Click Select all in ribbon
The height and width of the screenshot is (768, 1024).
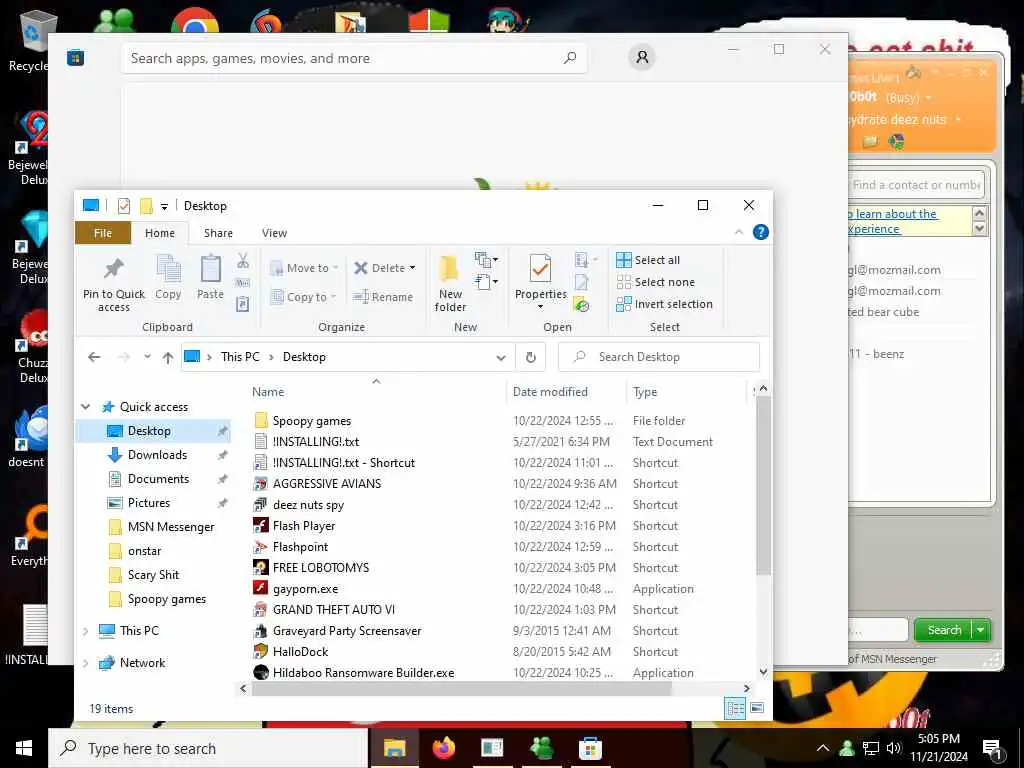tap(648, 260)
